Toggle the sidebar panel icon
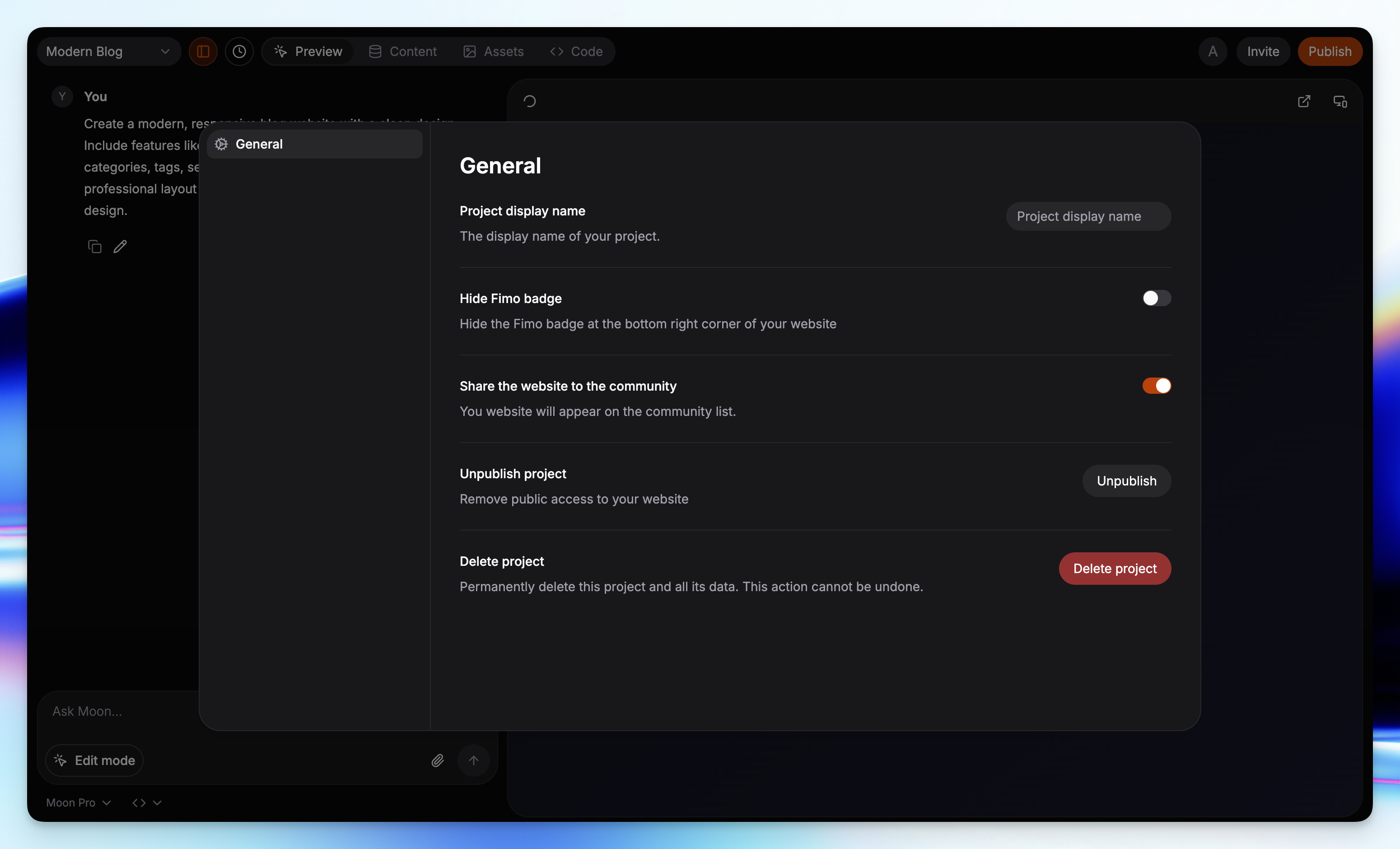 click(203, 51)
